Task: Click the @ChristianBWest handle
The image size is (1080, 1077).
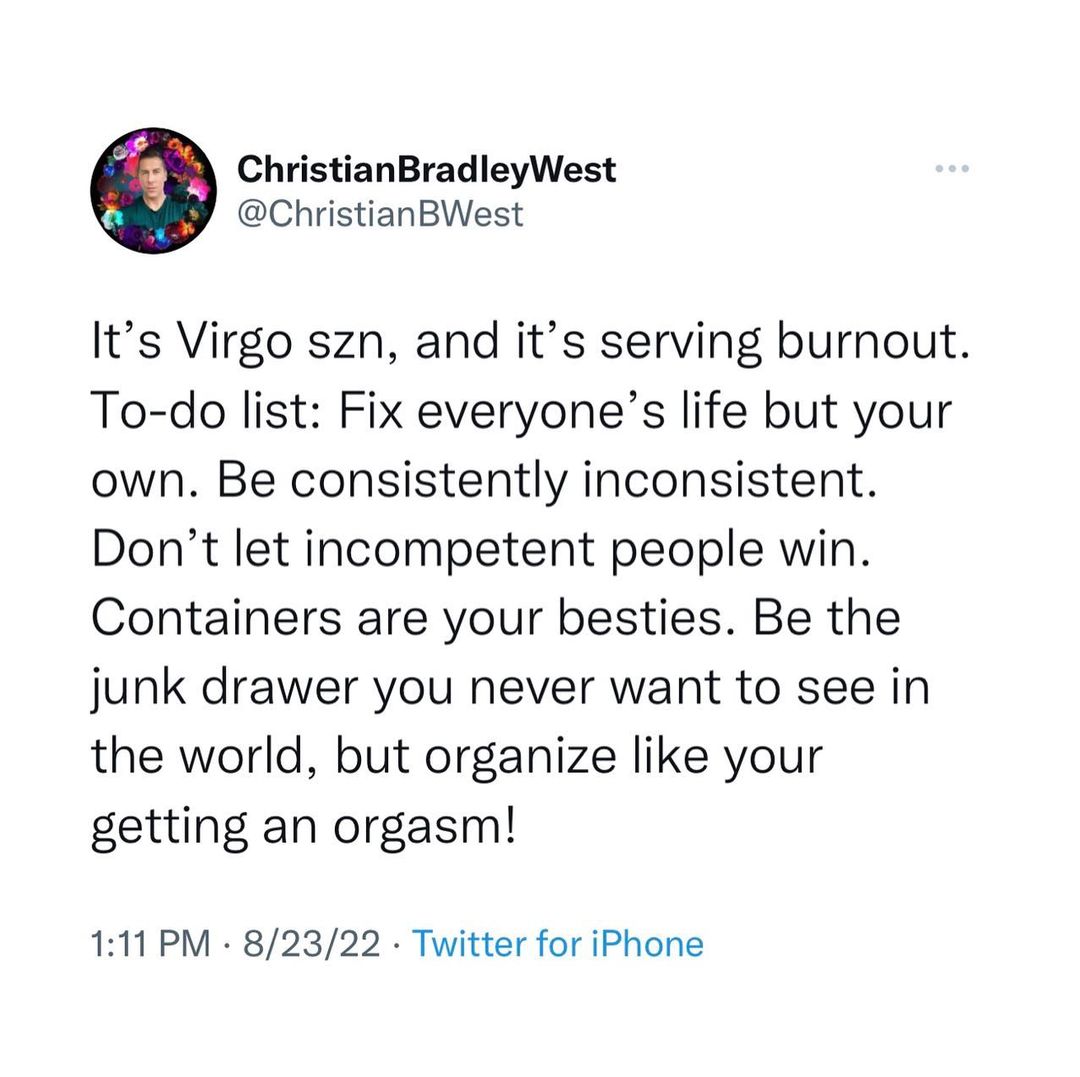Action: (380, 213)
